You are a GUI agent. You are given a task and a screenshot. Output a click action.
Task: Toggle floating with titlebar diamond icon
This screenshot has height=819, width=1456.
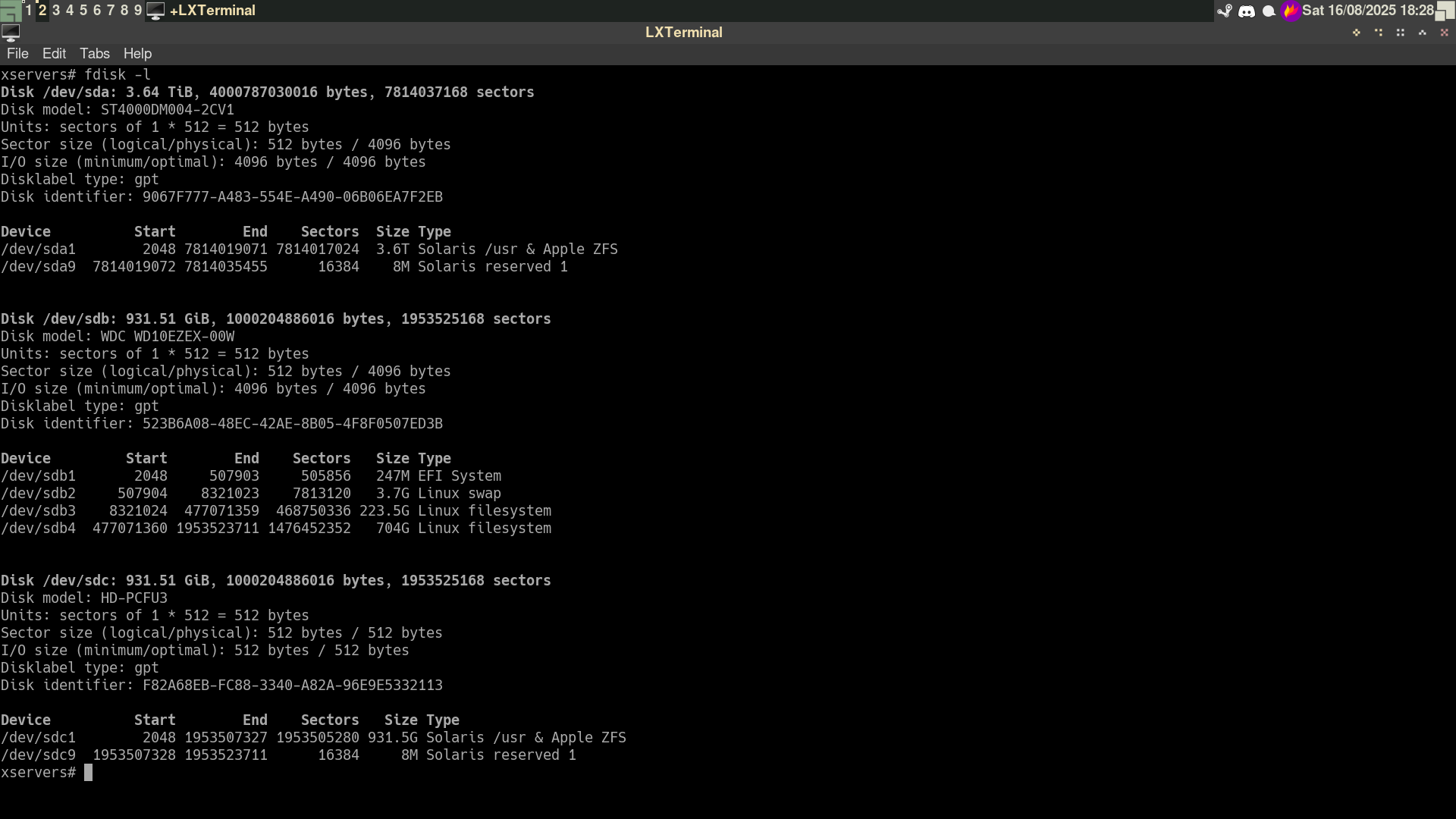coord(1357,33)
